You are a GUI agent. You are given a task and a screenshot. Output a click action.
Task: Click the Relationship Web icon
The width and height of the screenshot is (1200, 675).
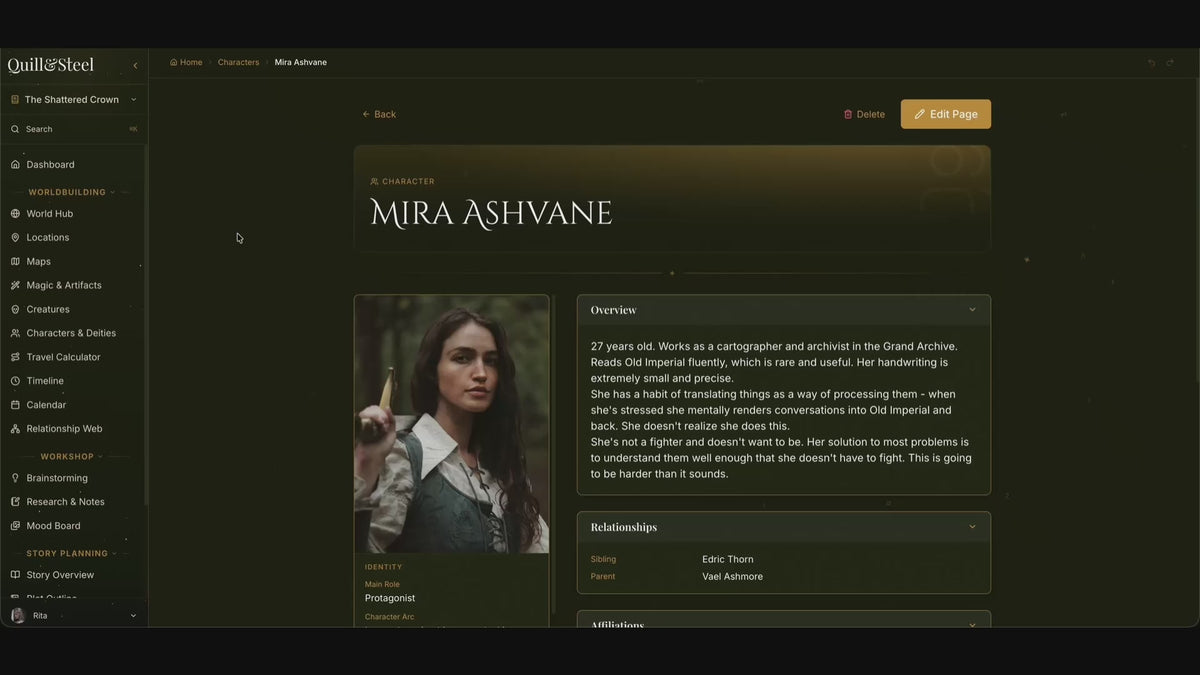(x=15, y=429)
